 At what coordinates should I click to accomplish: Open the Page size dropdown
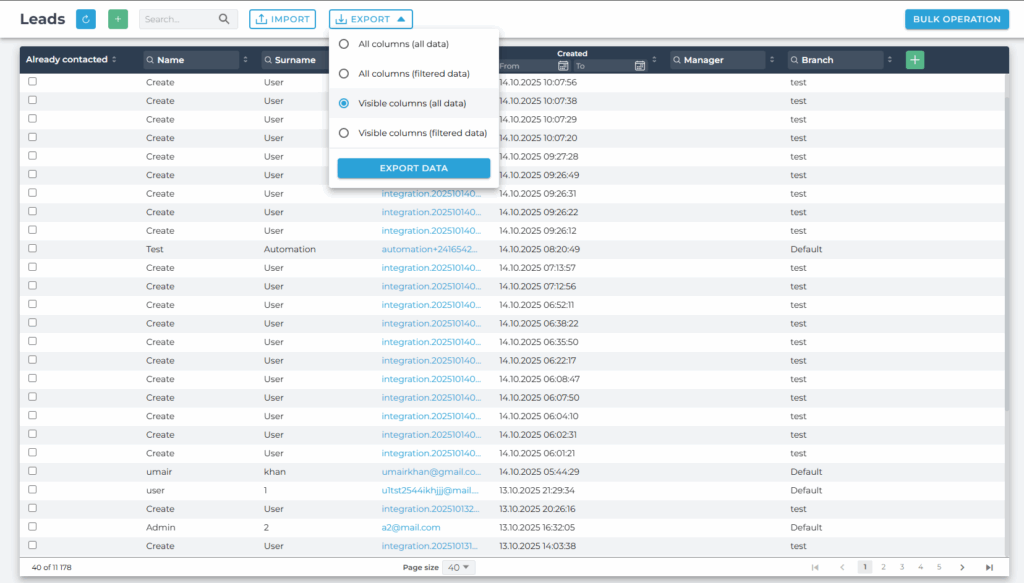click(461, 567)
